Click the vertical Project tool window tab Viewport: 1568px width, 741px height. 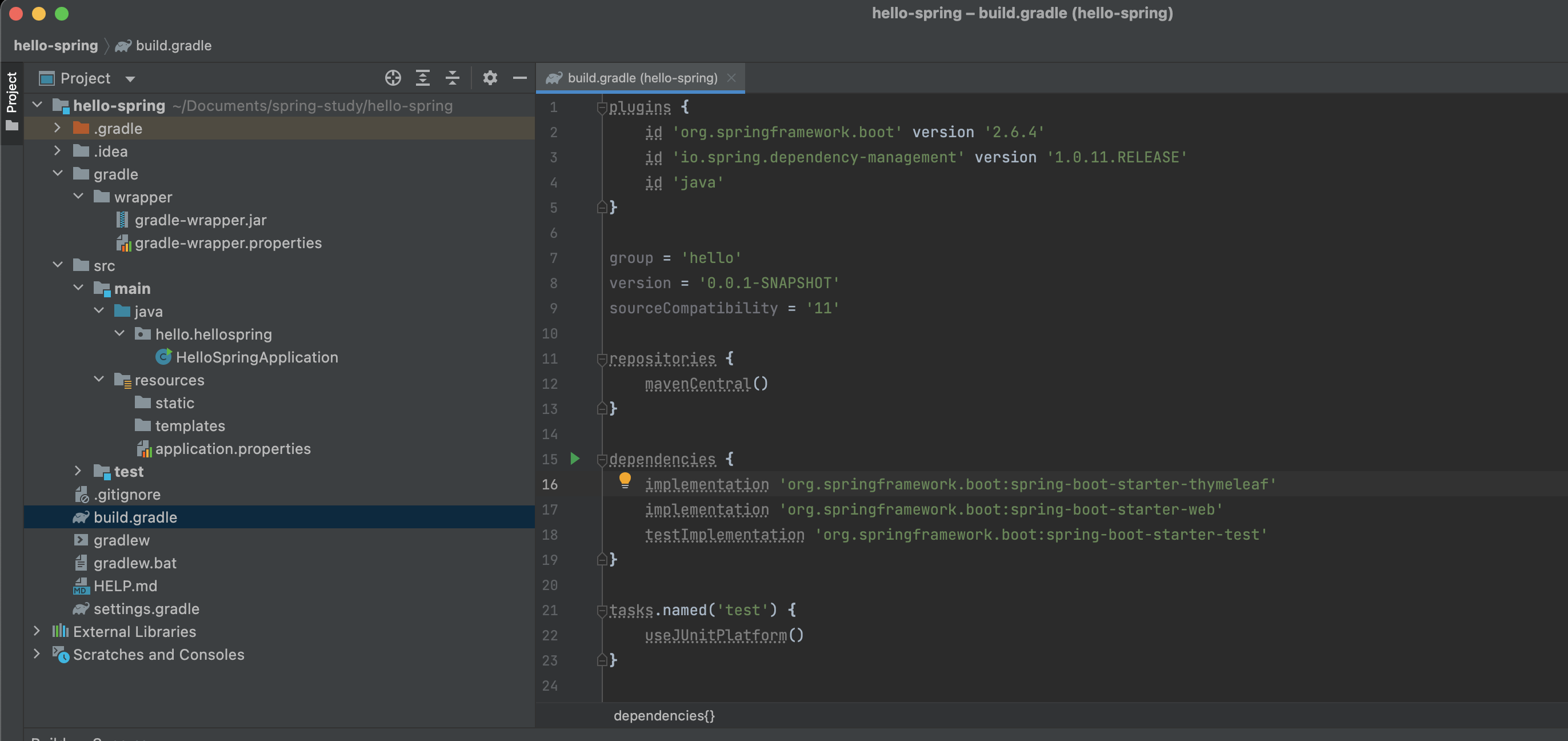(11, 102)
